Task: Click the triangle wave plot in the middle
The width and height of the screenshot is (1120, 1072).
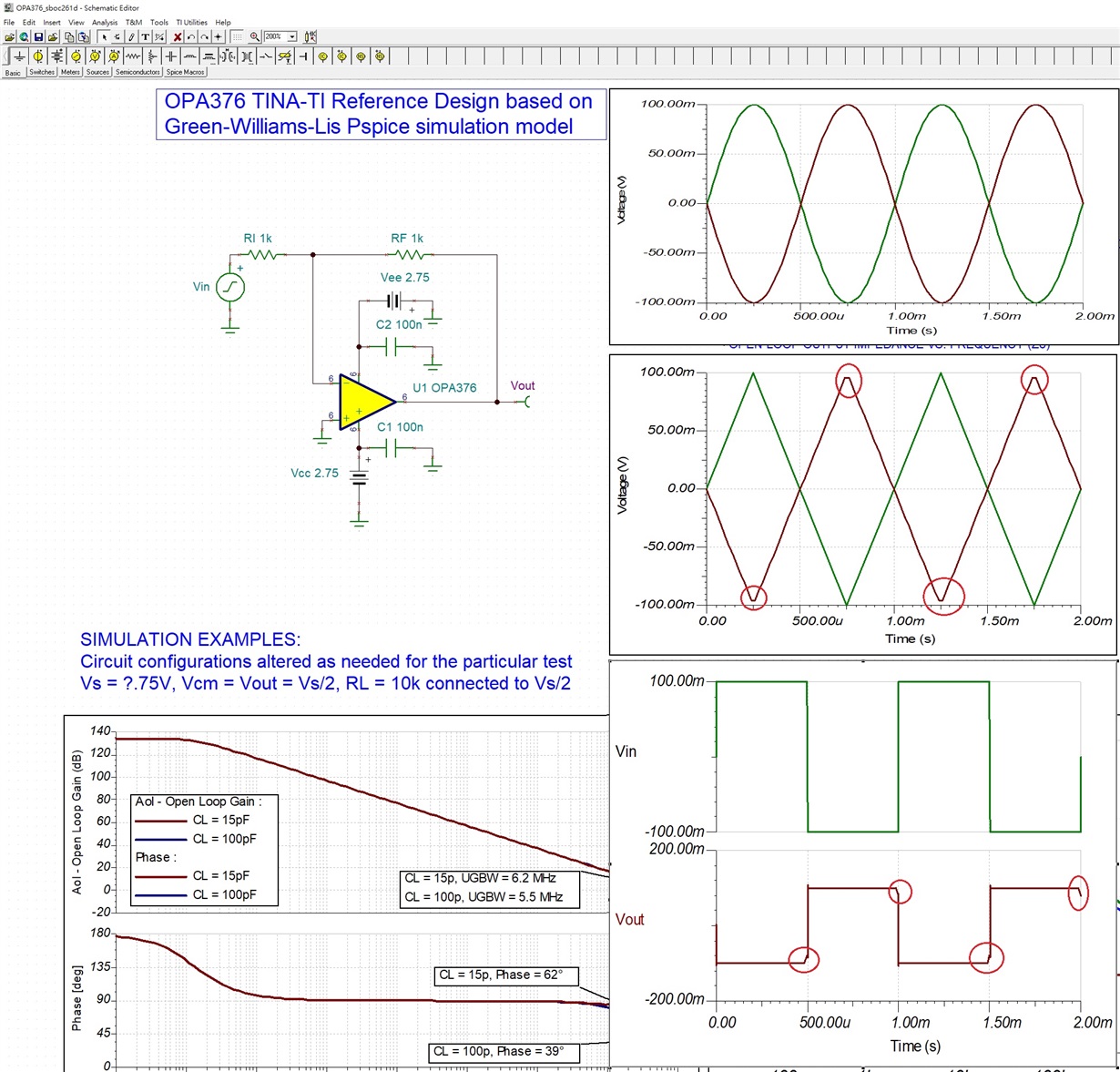Action: [863, 505]
